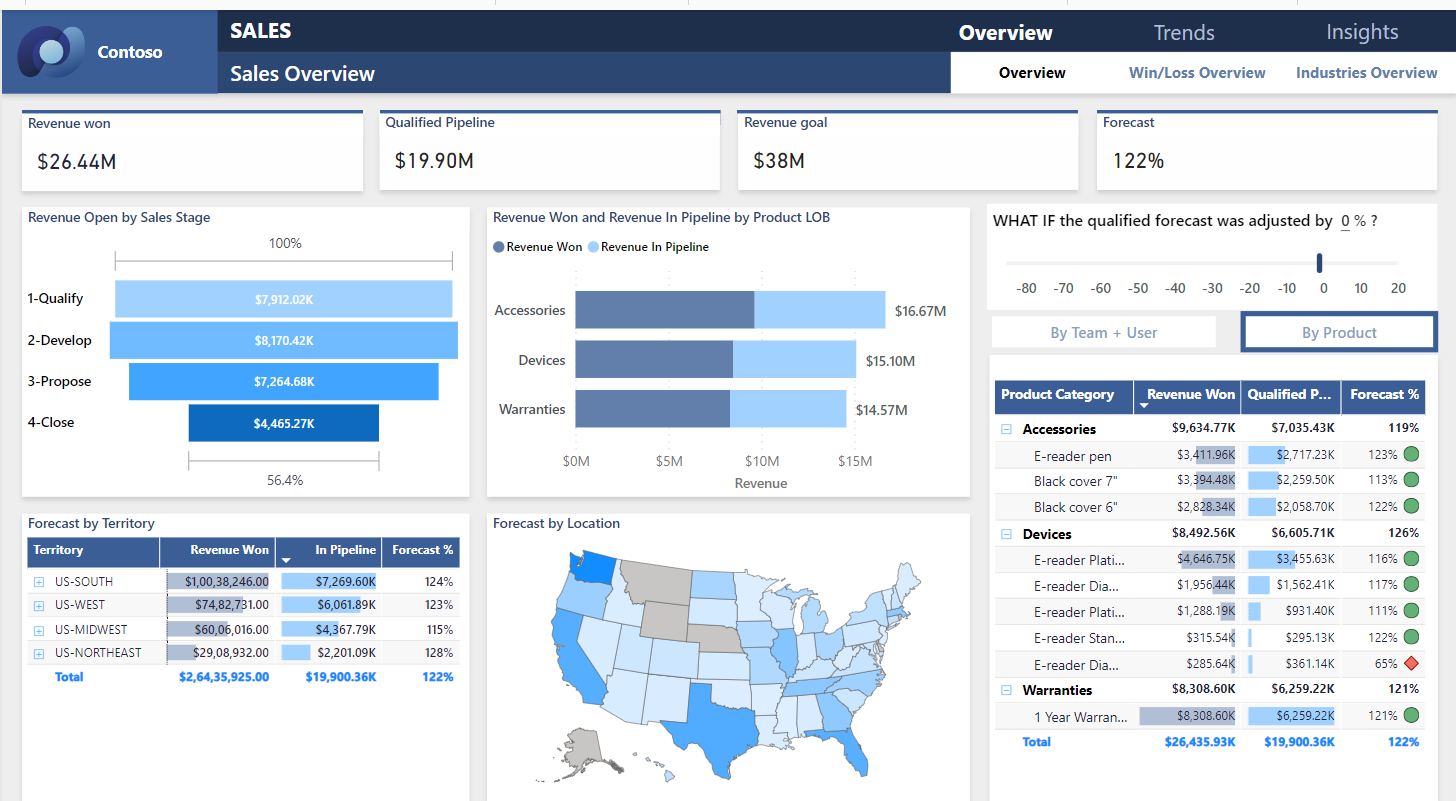The image size is (1456, 801).
Task: Click sort arrow beside Product table Revenue Won
Action: click(x=1144, y=406)
